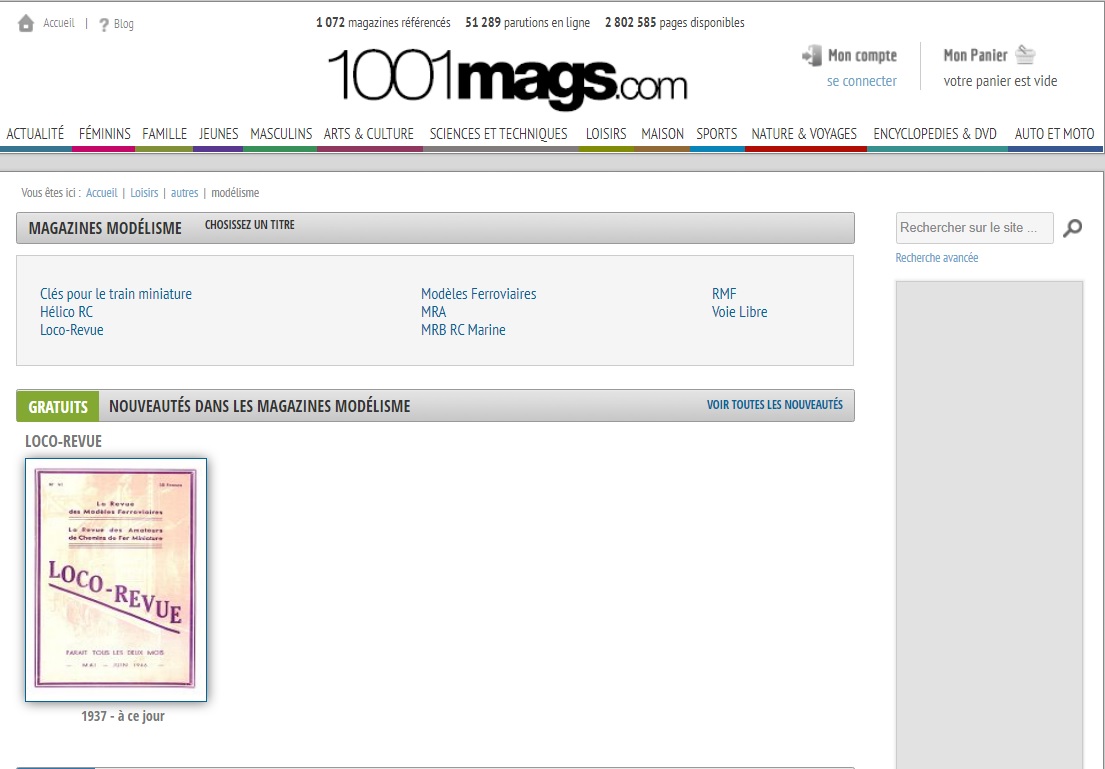Screen dimensions: 1105x769
Task: Click CHOISISSEZ UN TITRE label
Action: [249, 225]
